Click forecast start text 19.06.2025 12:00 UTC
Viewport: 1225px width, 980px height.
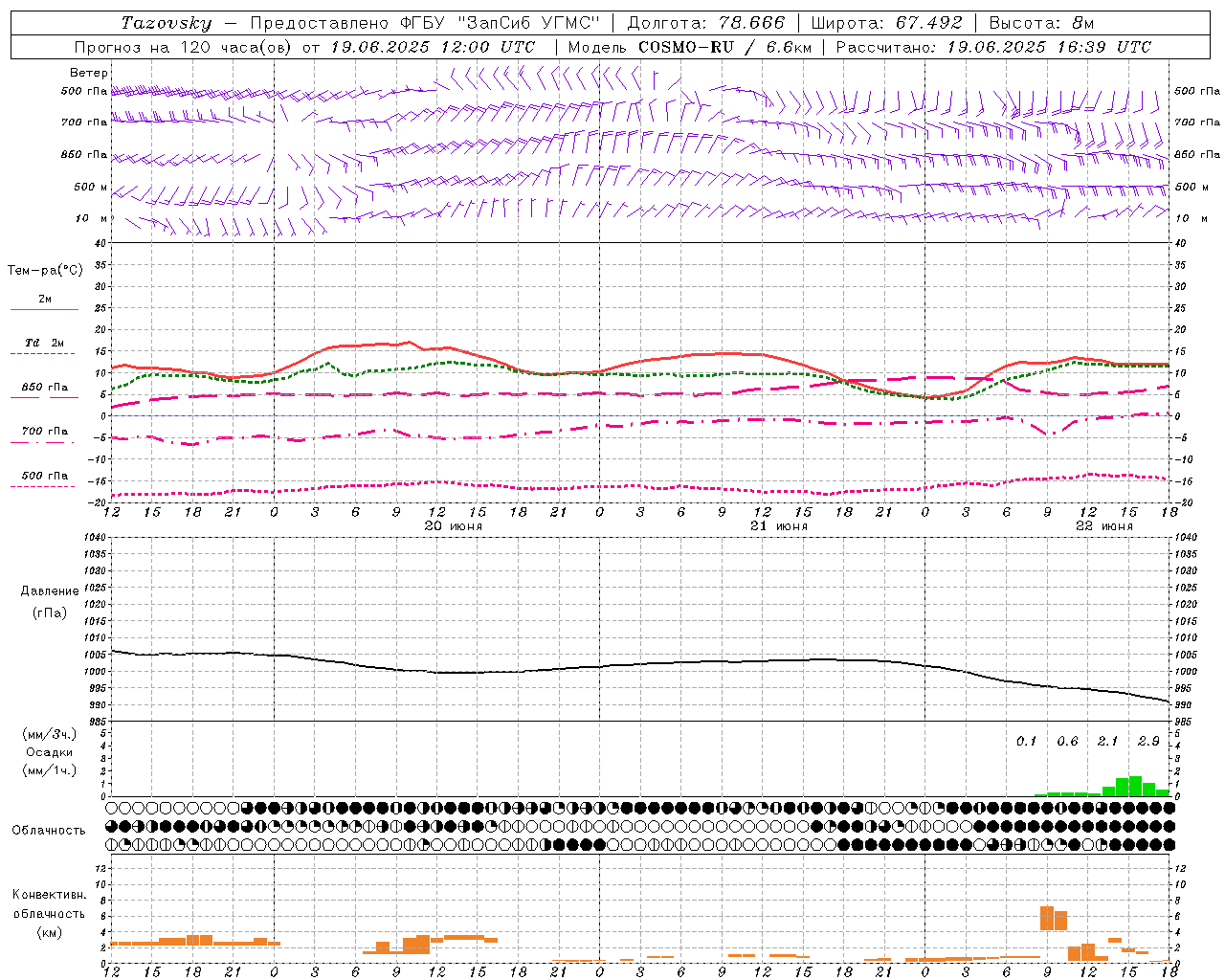click(x=433, y=47)
